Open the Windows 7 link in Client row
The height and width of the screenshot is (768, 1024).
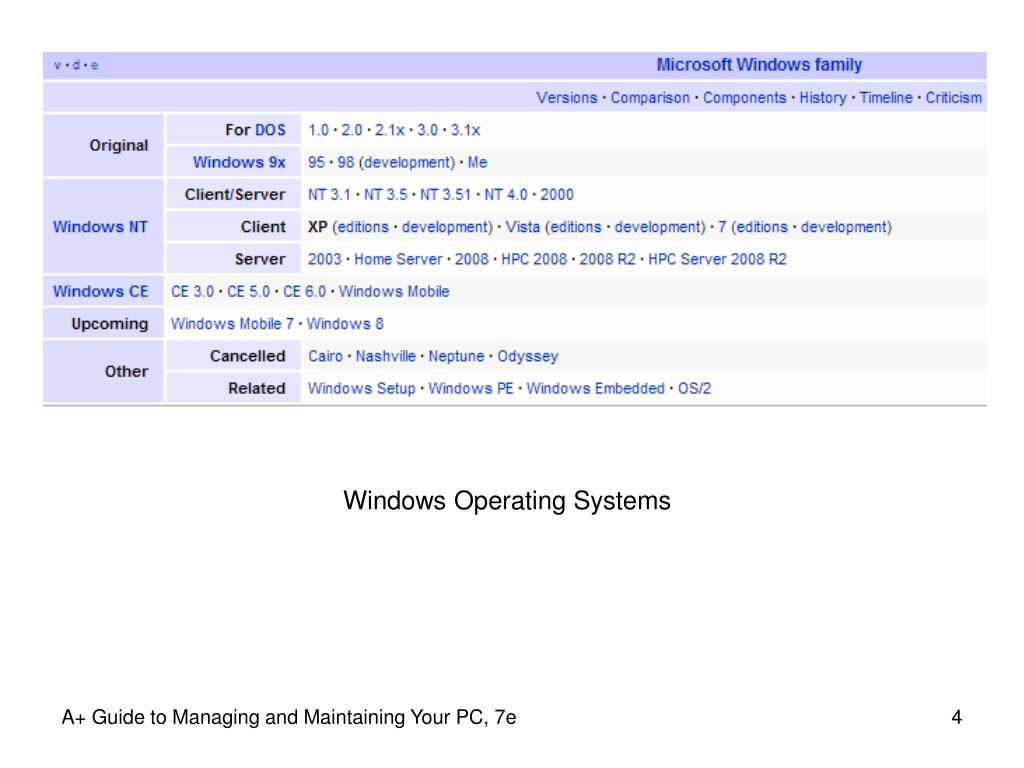pos(722,227)
